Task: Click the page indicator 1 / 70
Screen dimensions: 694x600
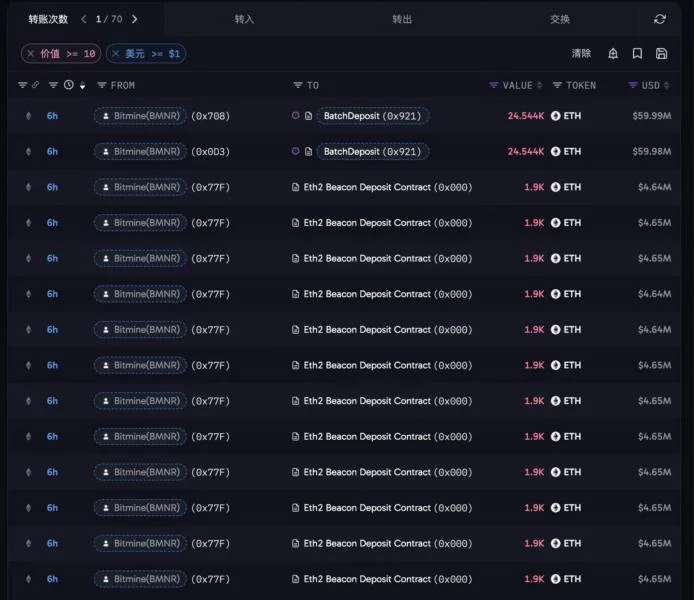Action: 109,19
